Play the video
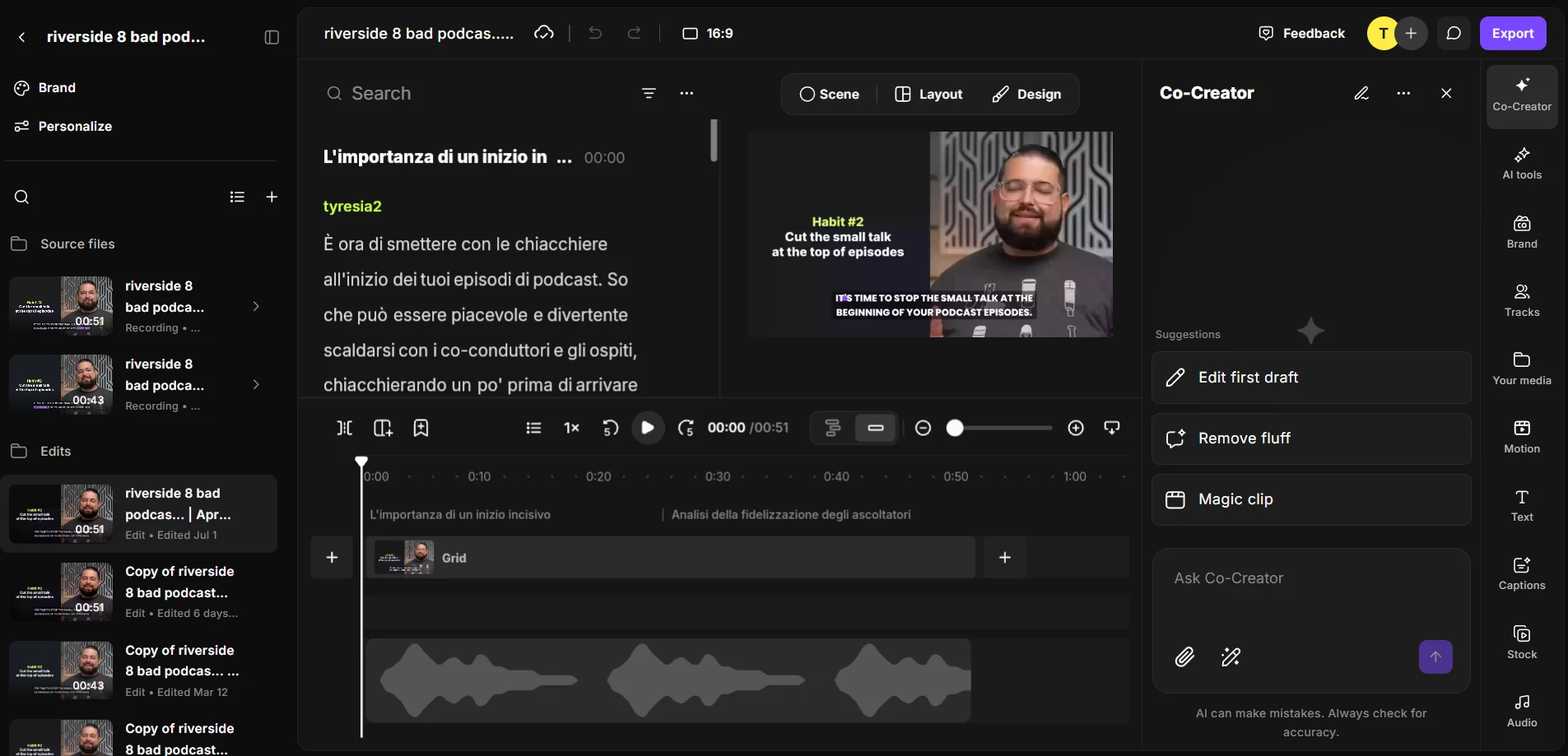This screenshot has width=1568, height=756. pyautogui.click(x=648, y=428)
